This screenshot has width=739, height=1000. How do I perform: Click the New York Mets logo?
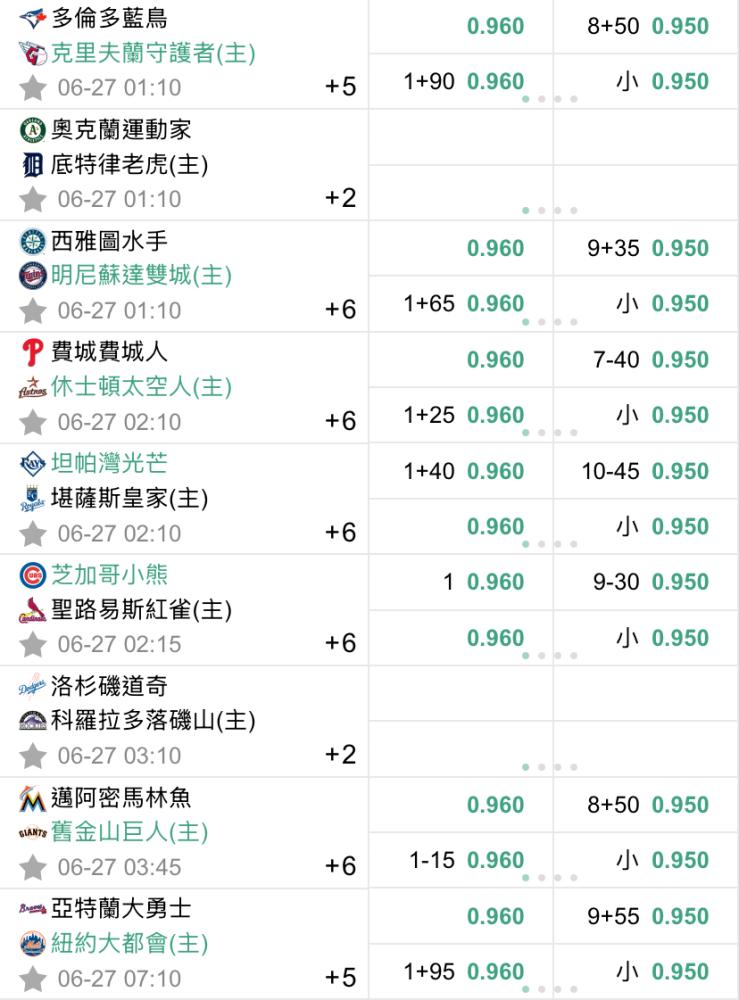[33, 944]
